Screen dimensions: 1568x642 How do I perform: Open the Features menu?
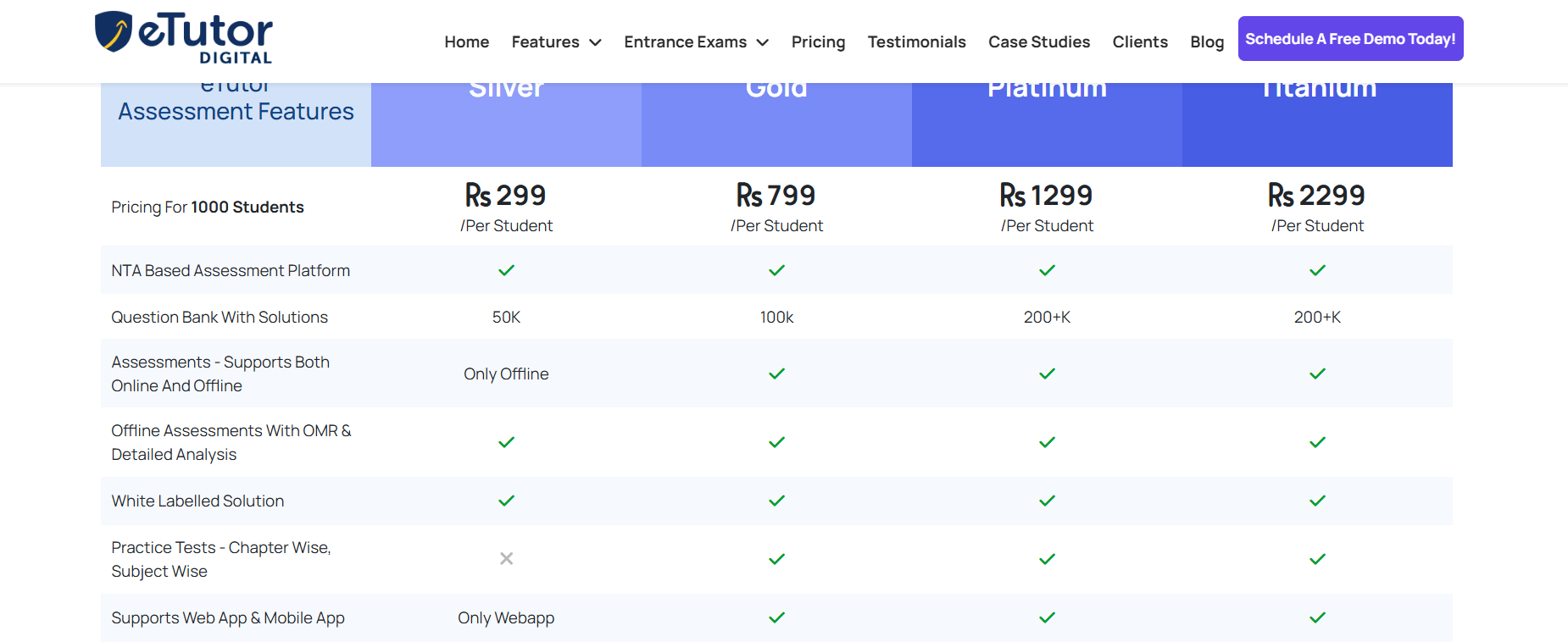(x=545, y=42)
